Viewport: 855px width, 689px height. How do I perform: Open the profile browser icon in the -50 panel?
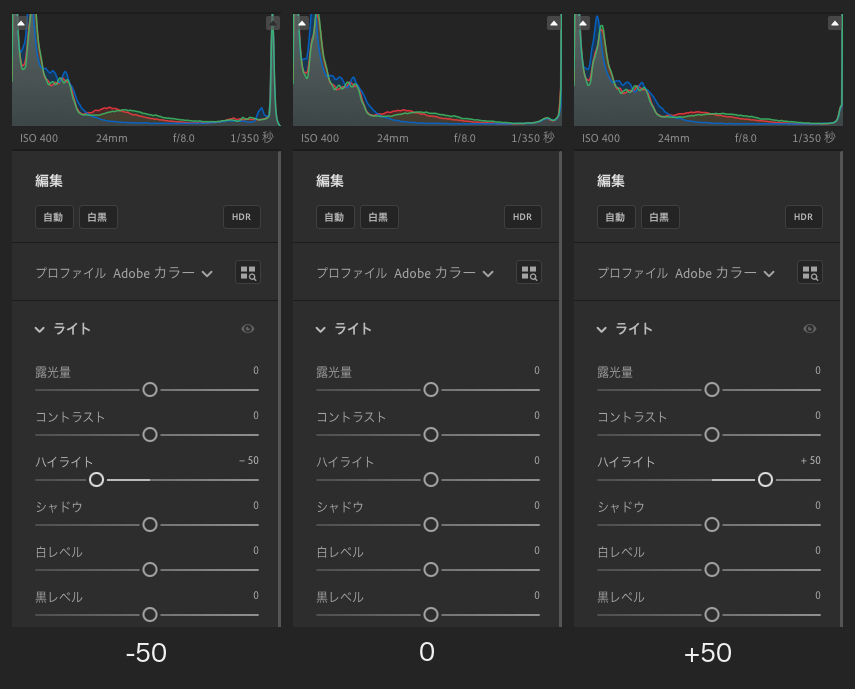pyautogui.click(x=248, y=273)
